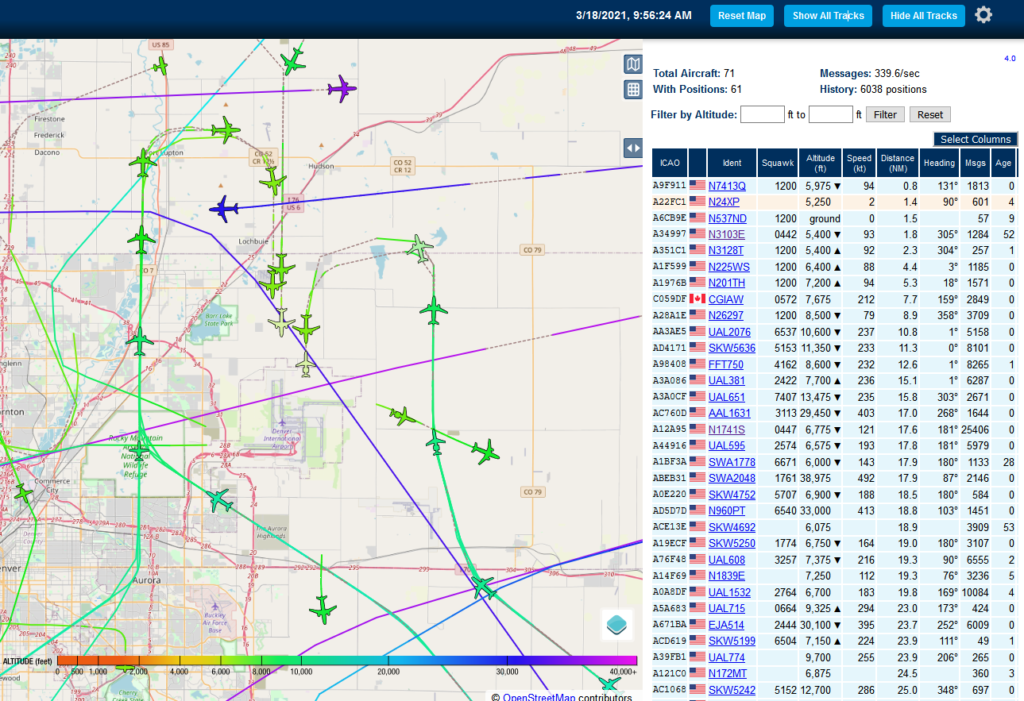
Task: Open the UAL381 ident link
Action: [x=726, y=381]
